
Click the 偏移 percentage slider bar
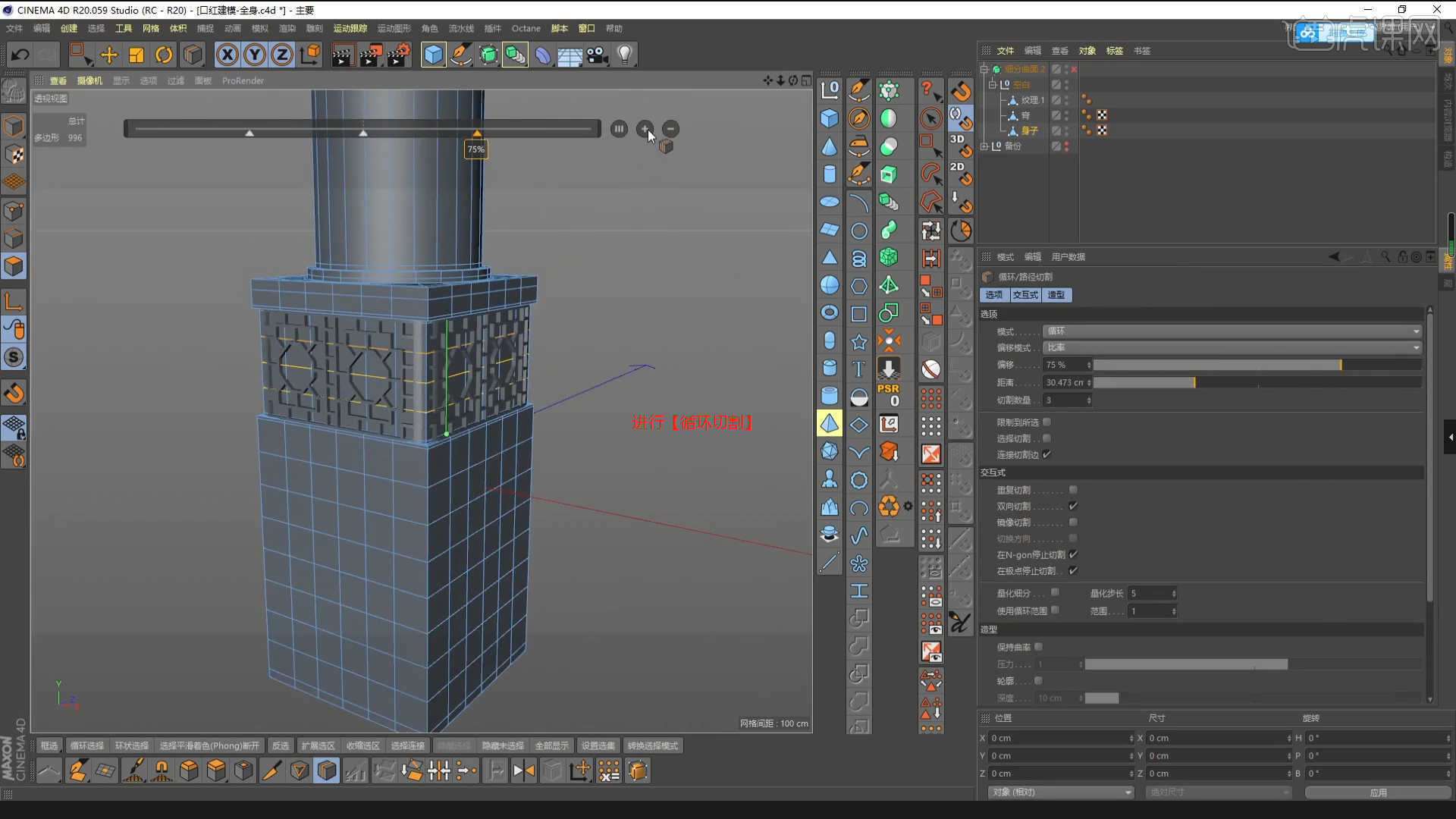(x=1257, y=365)
